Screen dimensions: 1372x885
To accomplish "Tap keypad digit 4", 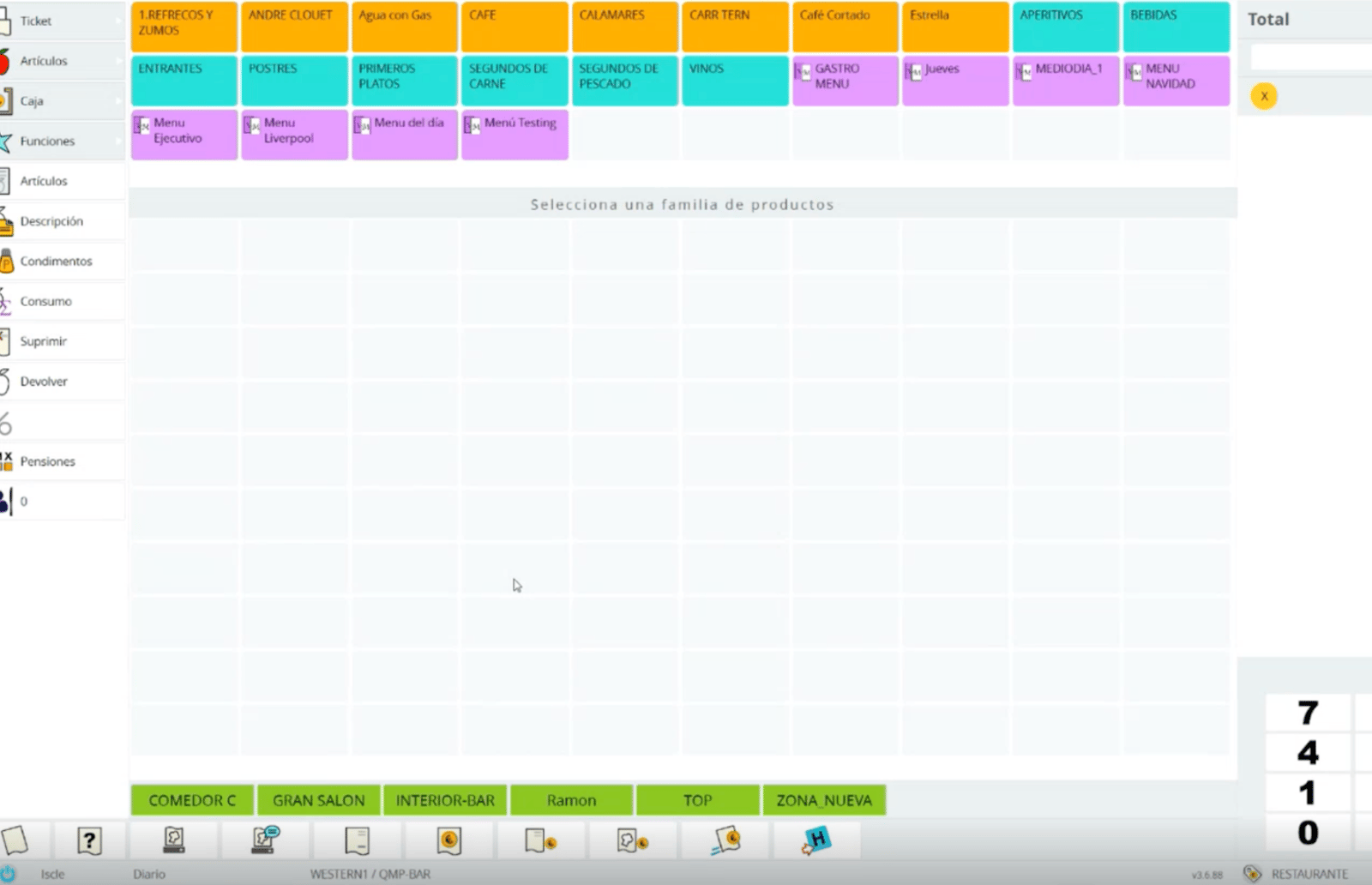I will [x=1308, y=752].
